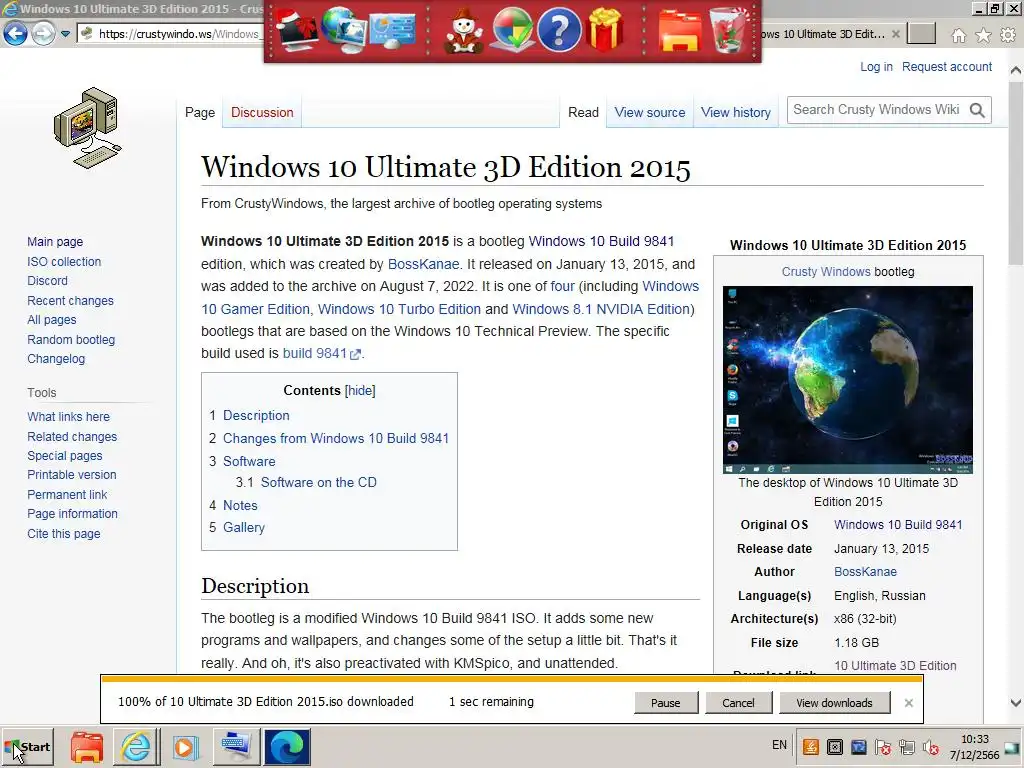
Task: Open the View history tab
Action: (736, 112)
